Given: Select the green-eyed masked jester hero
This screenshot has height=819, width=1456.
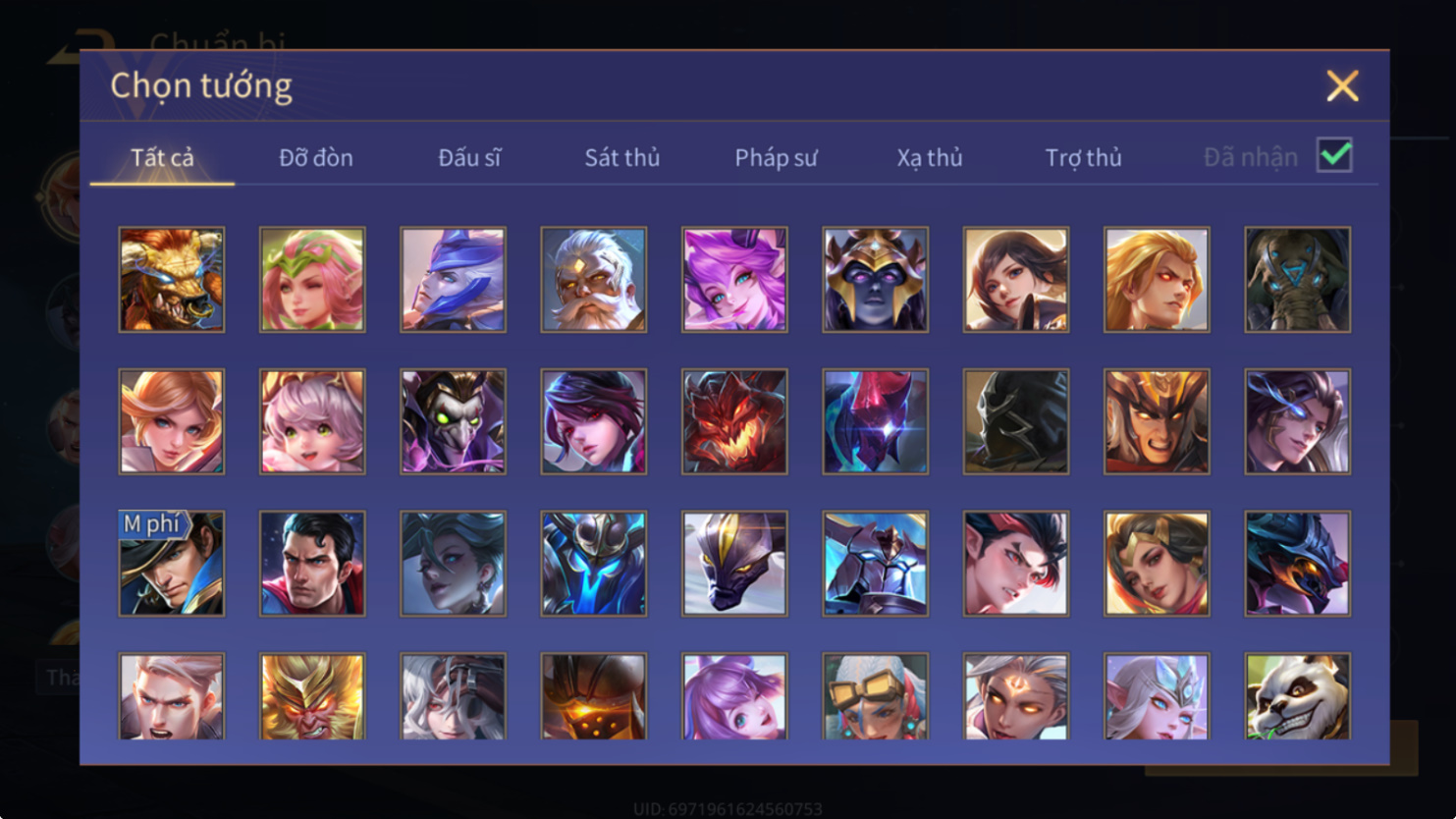Looking at the screenshot, I should pyautogui.click(x=453, y=421).
